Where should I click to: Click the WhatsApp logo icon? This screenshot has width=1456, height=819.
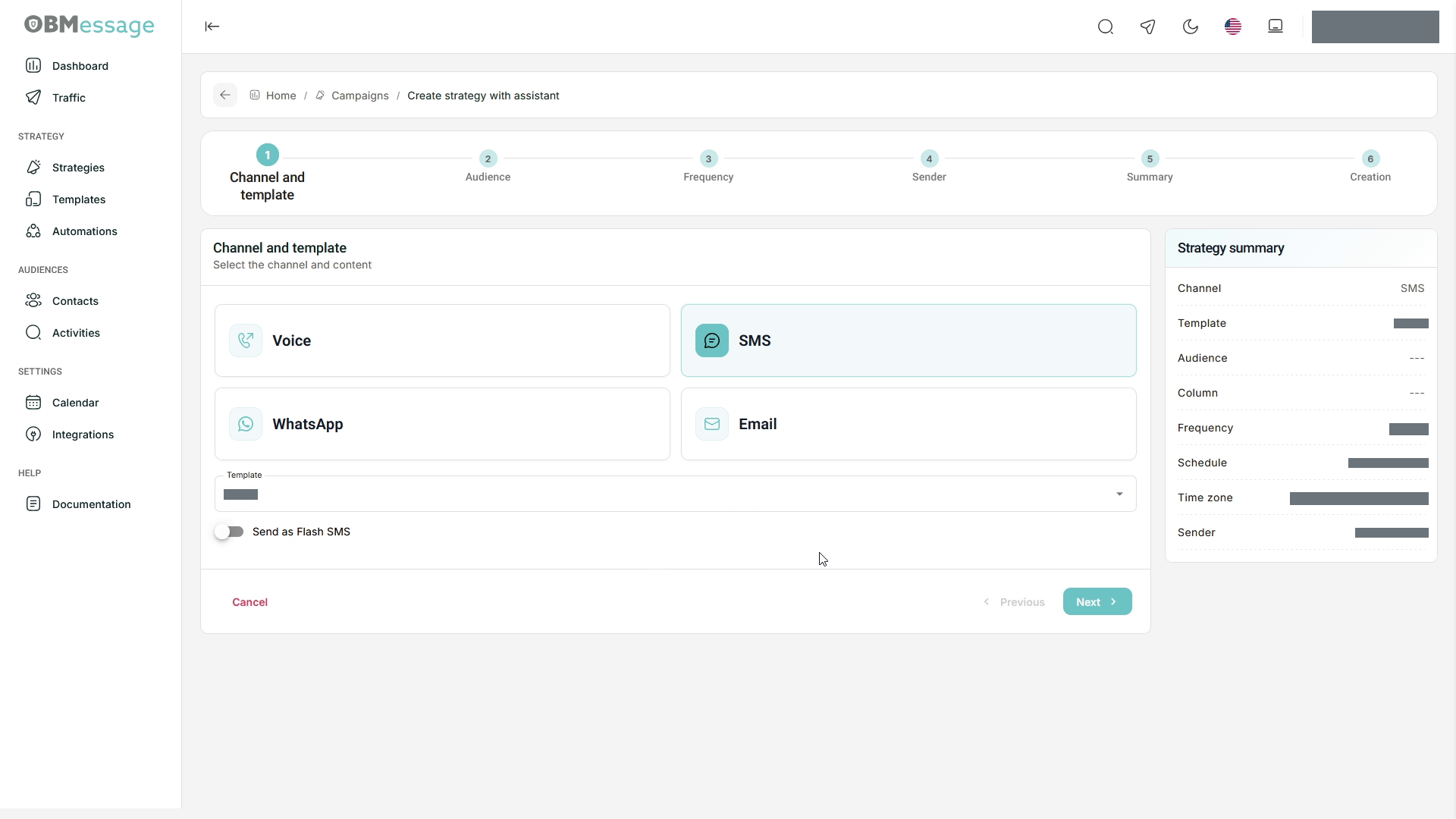click(x=246, y=424)
